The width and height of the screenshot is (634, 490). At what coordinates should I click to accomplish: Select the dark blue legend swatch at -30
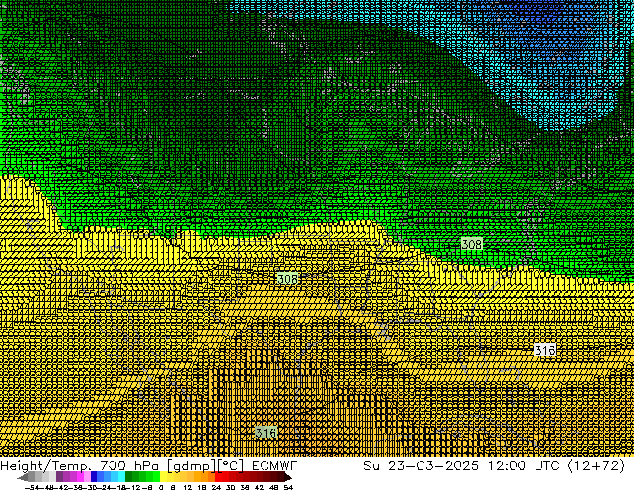94,477
